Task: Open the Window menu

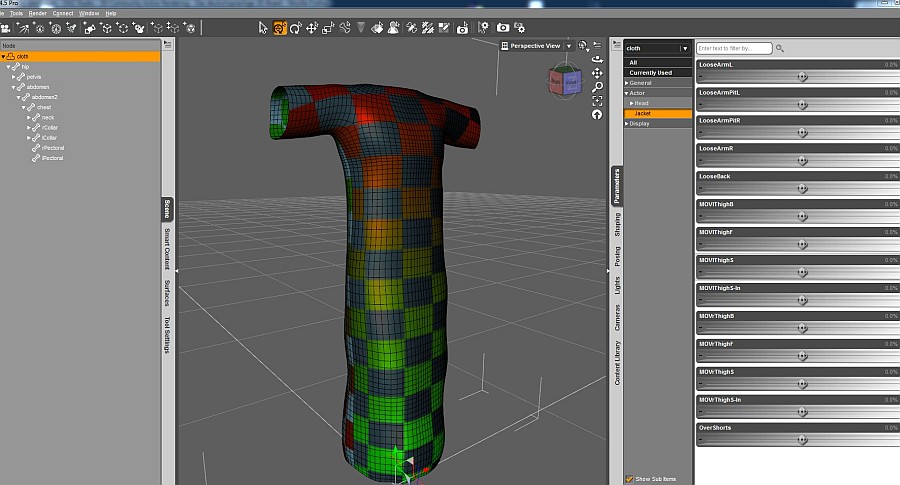Action: click(x=89, y=13)
